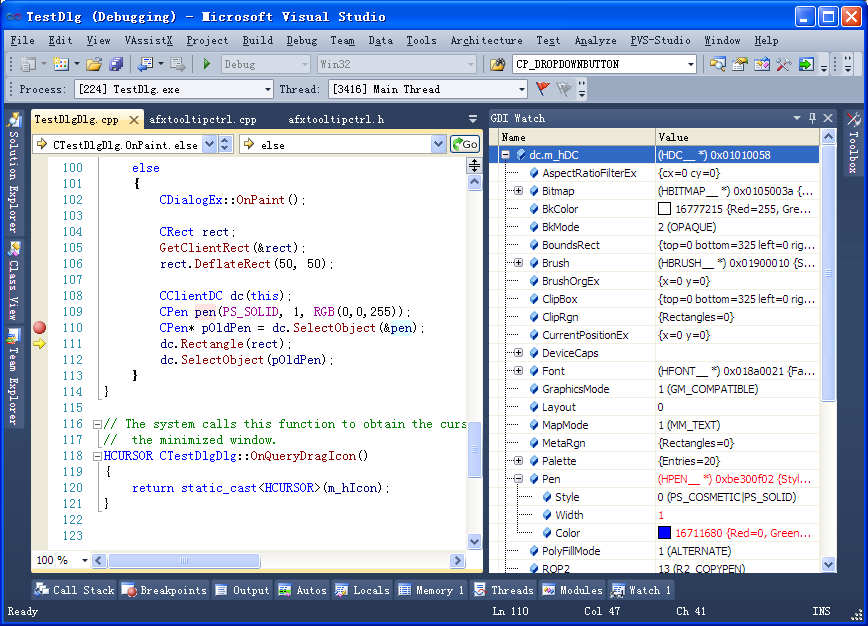Click the navigate backward toolbar icon

click(x=146, y=64)
